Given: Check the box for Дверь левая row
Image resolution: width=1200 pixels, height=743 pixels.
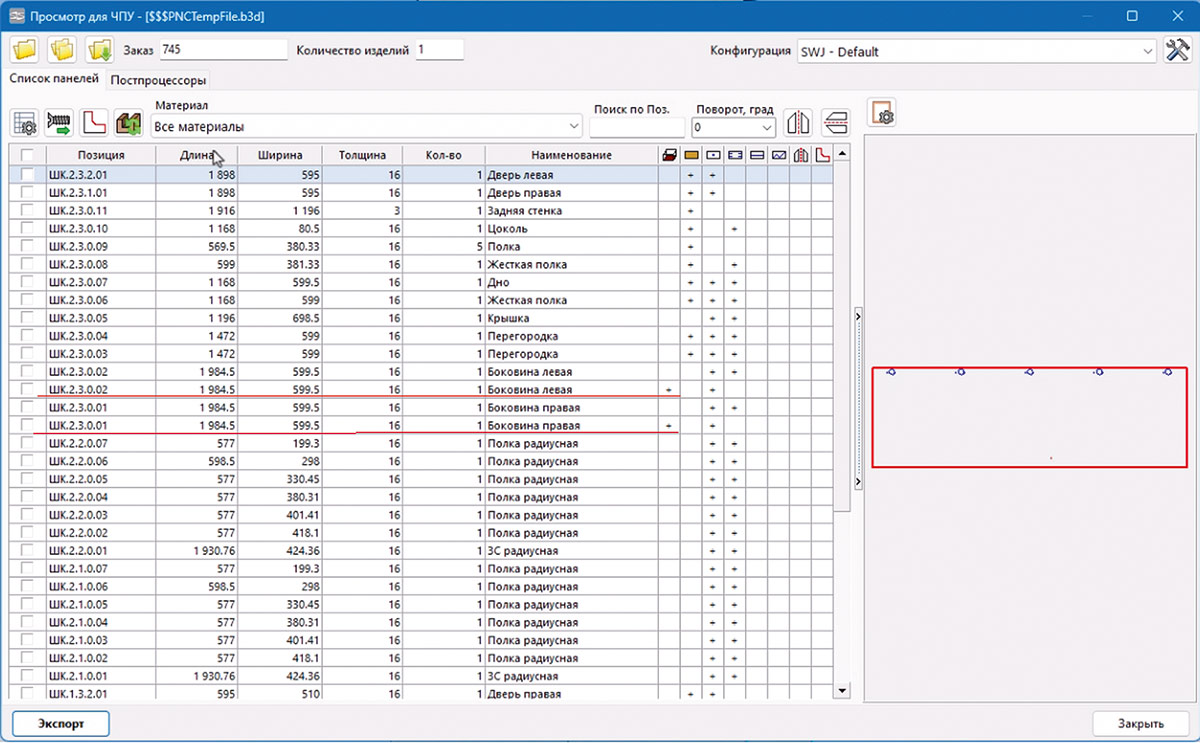Looking at the screenshot, I should [27, 174].
